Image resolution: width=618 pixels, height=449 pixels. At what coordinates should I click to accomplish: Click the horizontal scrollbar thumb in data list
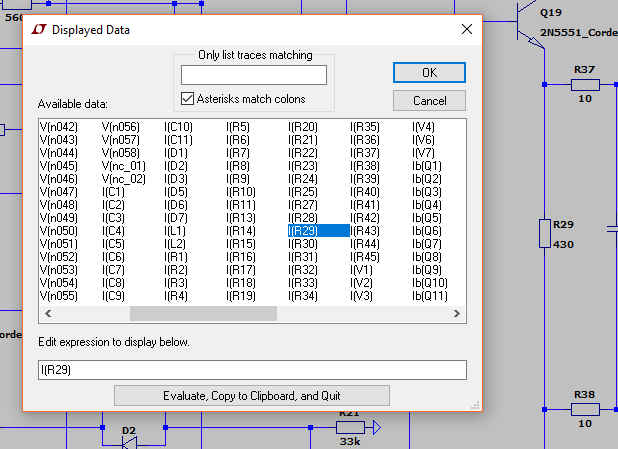(203, 314)
